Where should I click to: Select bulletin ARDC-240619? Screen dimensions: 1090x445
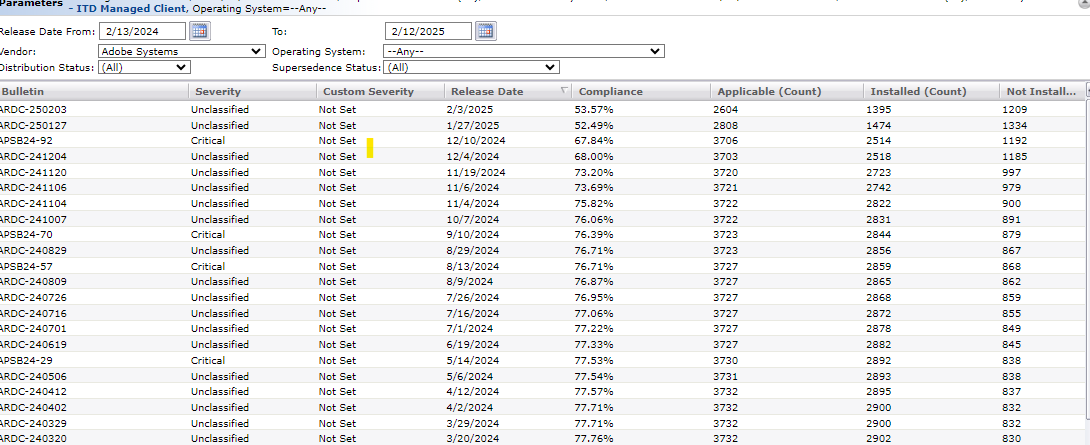coord(33,344)
